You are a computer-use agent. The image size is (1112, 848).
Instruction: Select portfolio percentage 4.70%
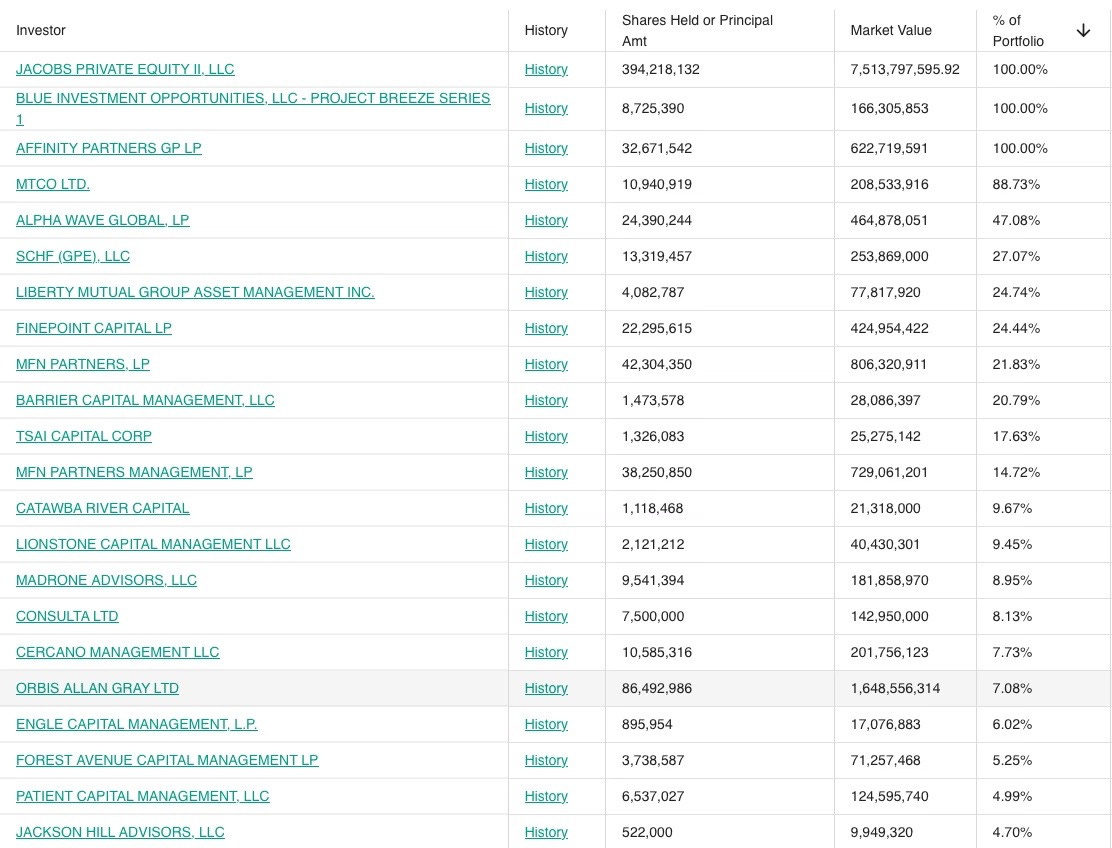tap(1012, 832)
